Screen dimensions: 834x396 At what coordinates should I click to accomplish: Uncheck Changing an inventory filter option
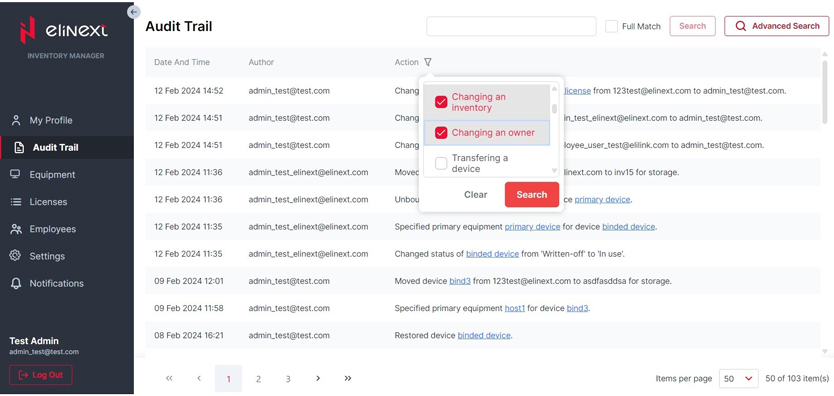click(441, 102)
